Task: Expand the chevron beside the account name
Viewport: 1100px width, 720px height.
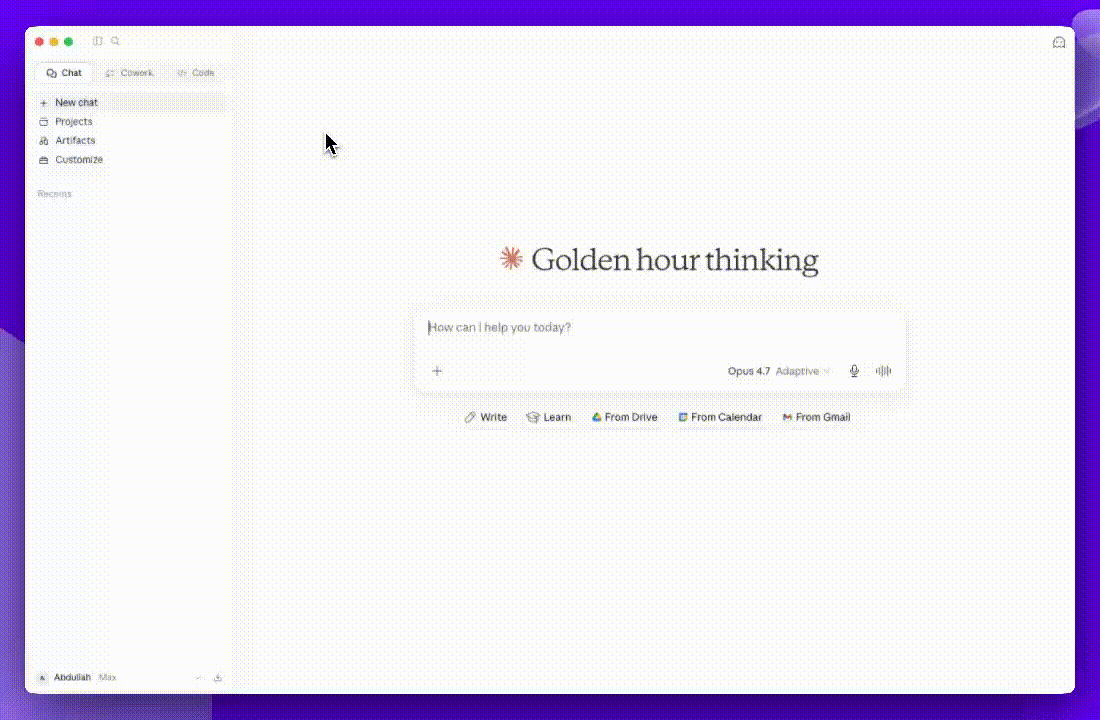Action: tap(199, 677)
